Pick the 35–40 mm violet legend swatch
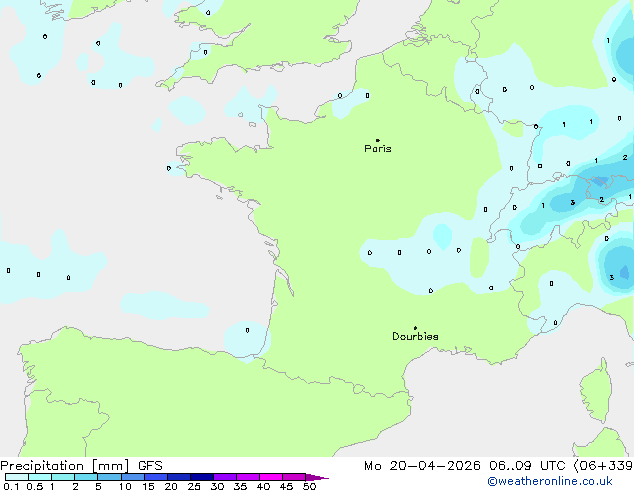Image resolution: width=634 pixels, height=490 pixels. (248, 477)
